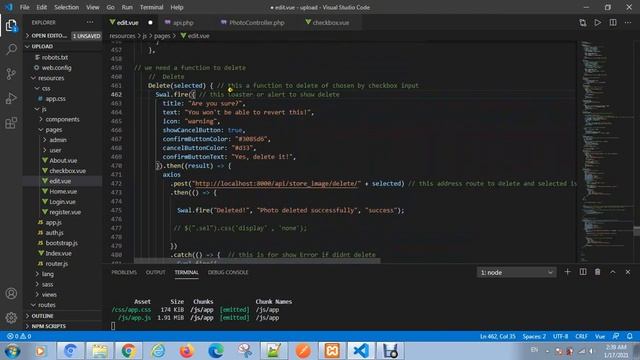The image size is (640, 360).
Task: Expand the views folder
Action: (x=49, y=294)
